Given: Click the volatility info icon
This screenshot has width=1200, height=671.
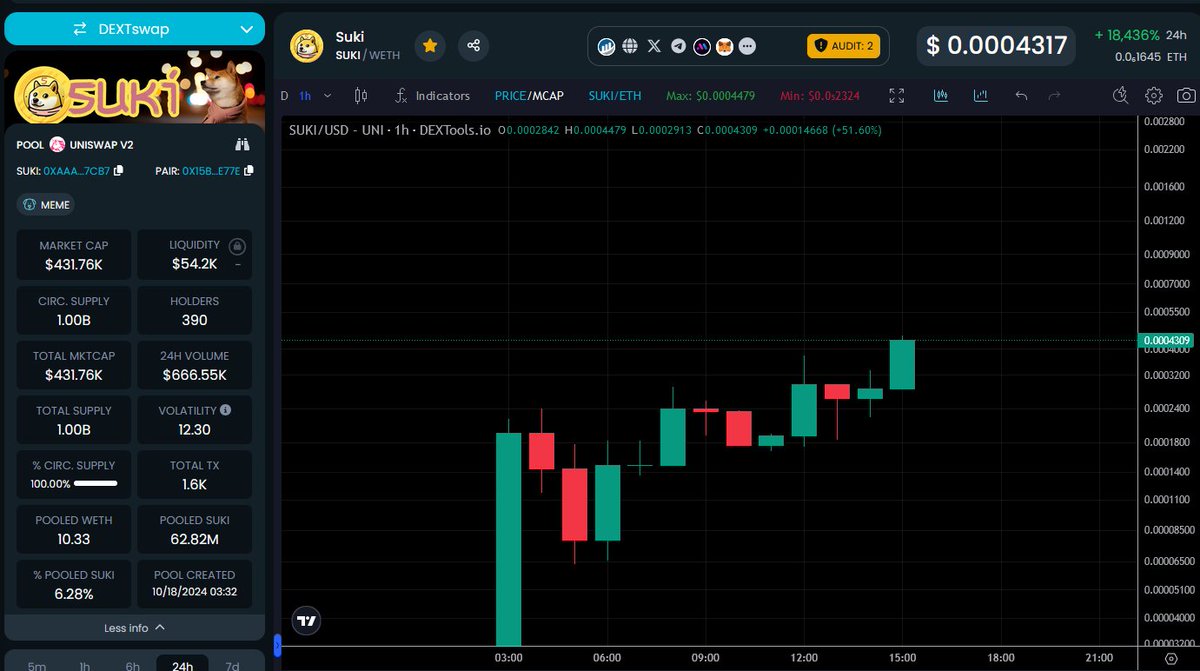Looking at the screenshot, I should tap(225, 410).
